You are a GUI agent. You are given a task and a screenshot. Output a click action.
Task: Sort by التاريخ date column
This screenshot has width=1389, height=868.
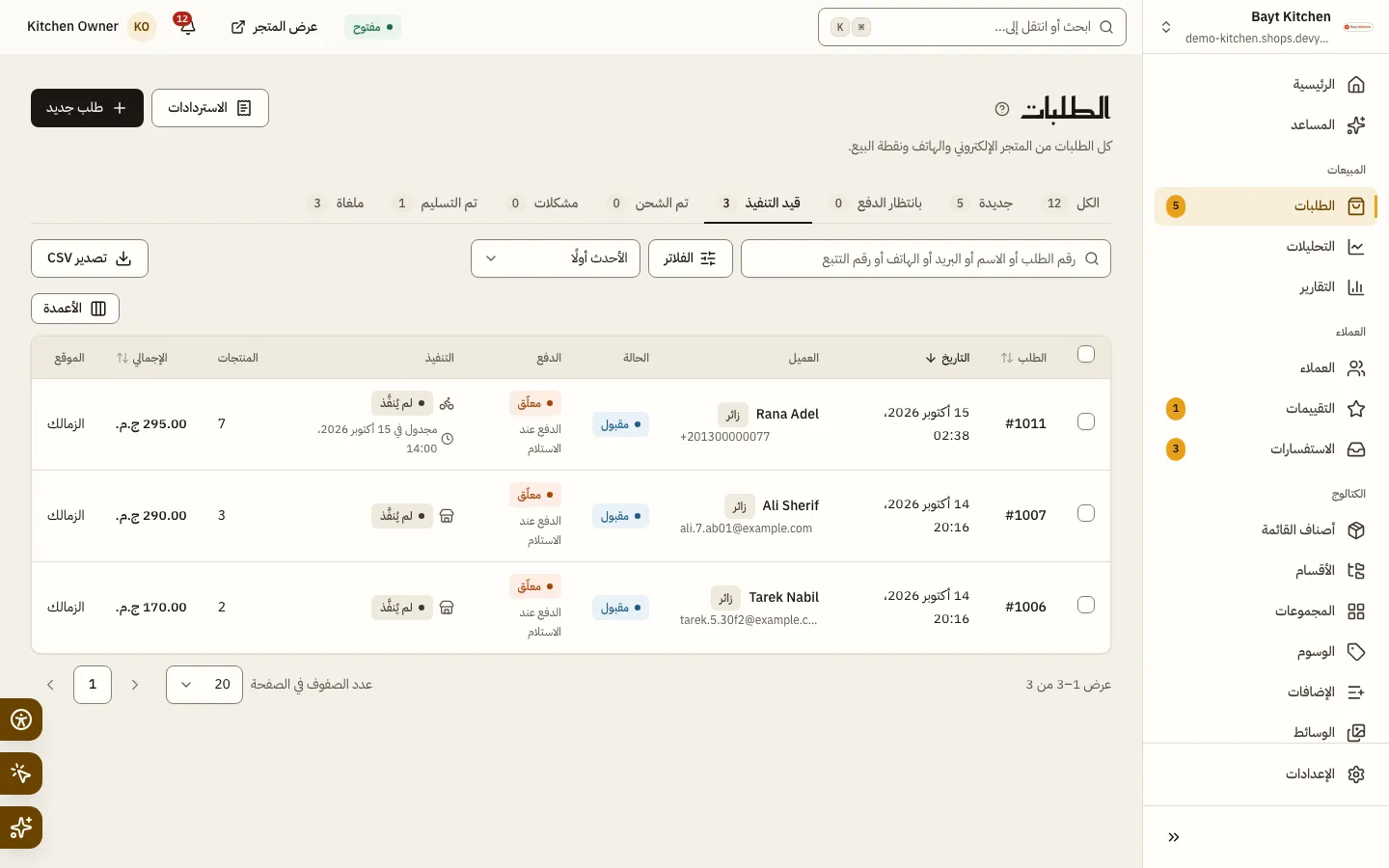[x=947, y=358]
